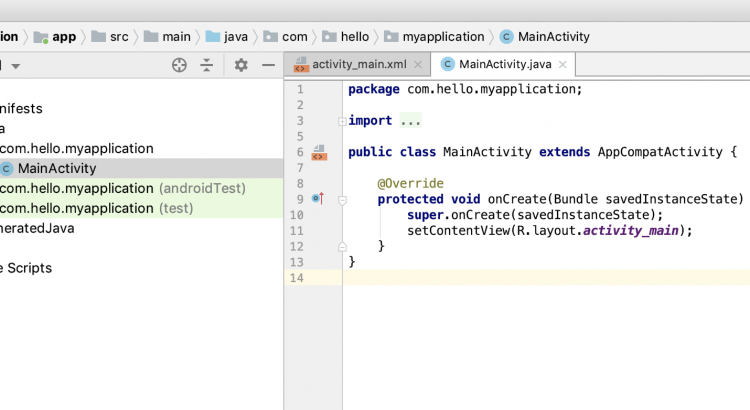Select MainActivity in the project tree
Viewport: 750px width, 410px height.
(x=57, y=168)
